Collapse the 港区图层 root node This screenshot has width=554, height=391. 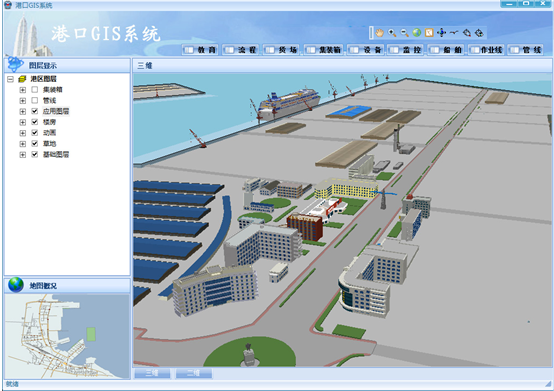click(x=10, y=79)
